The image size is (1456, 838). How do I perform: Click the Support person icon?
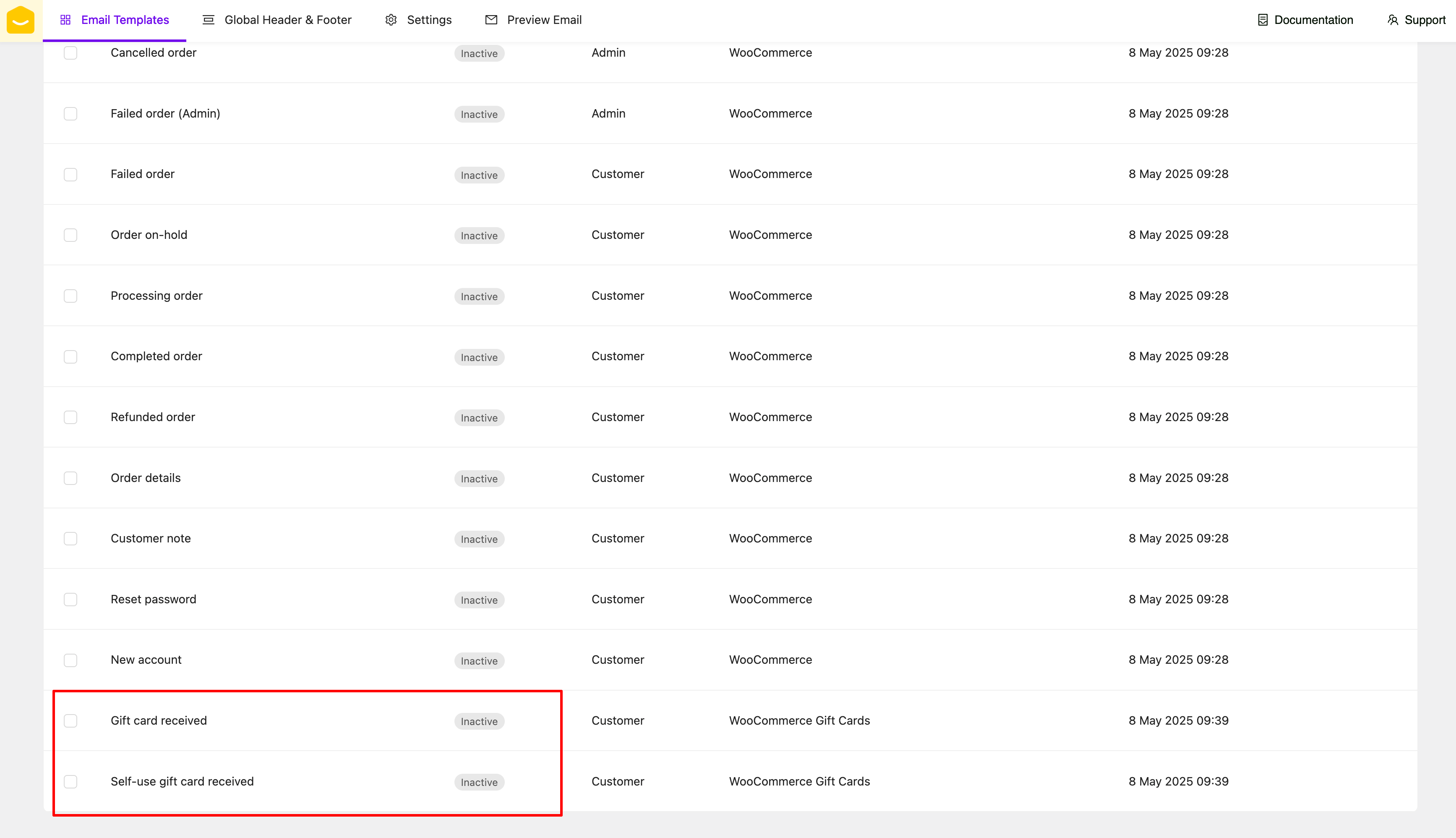point(1392,20)
